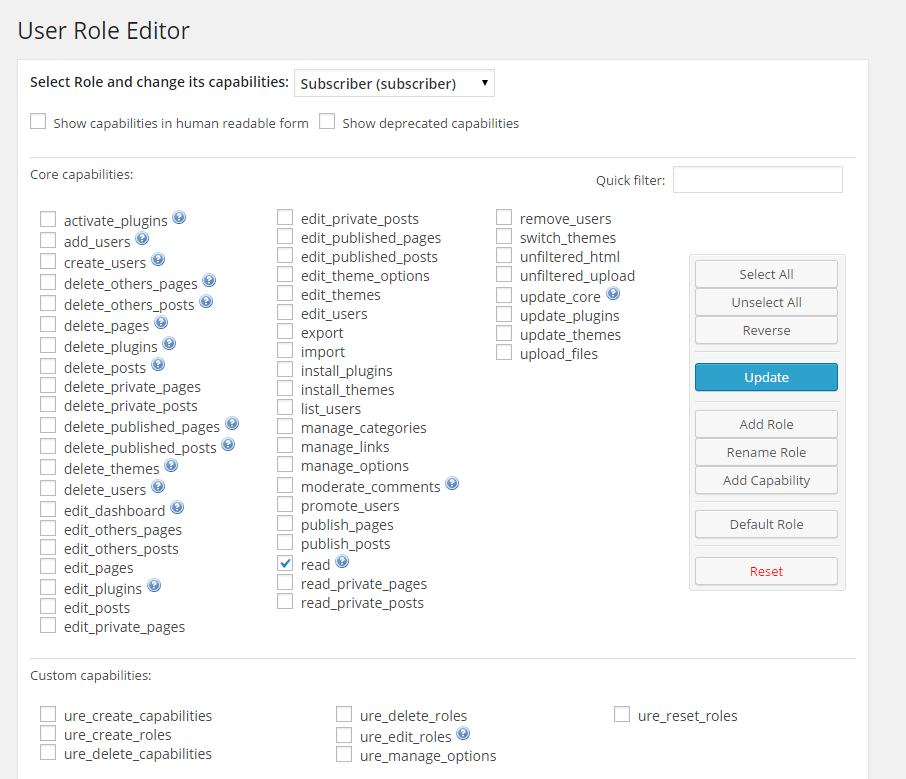
Task: Click the blue Update button
Action: [766, 377]
